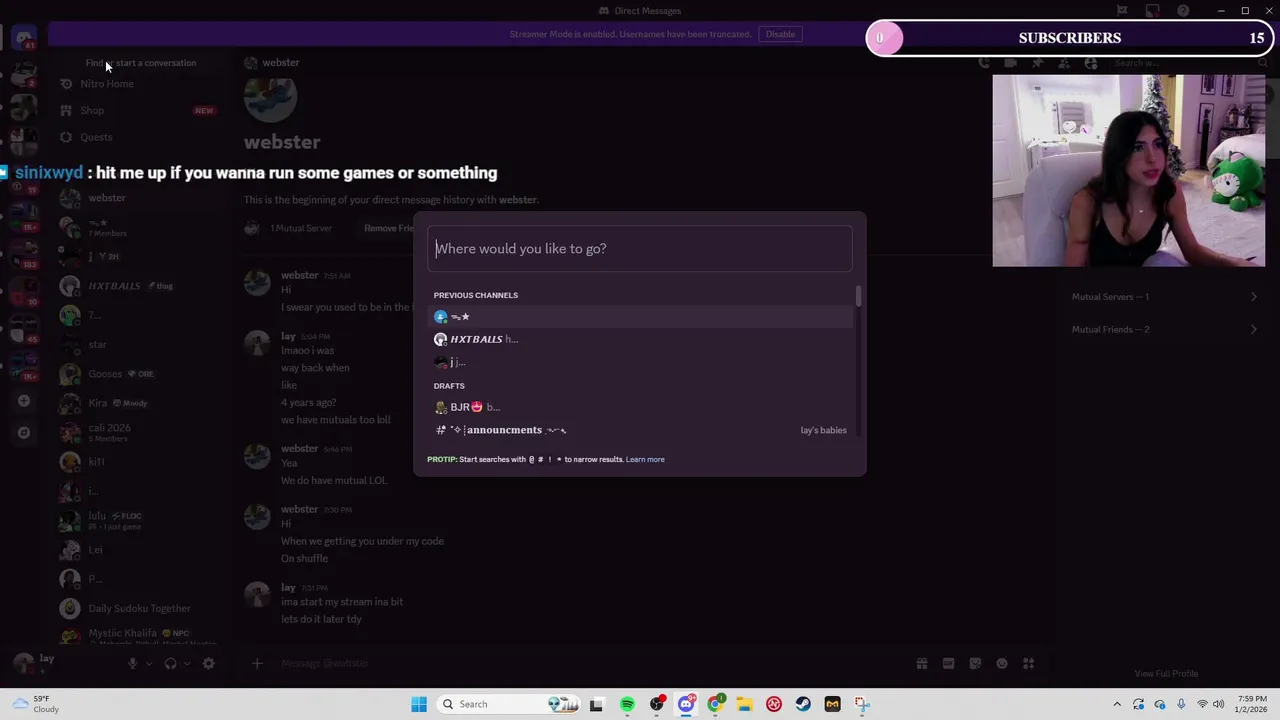Open Google Chrome from the taskbar
Viewport: 1280px width, 720px height.
click(x=715, y=704)
